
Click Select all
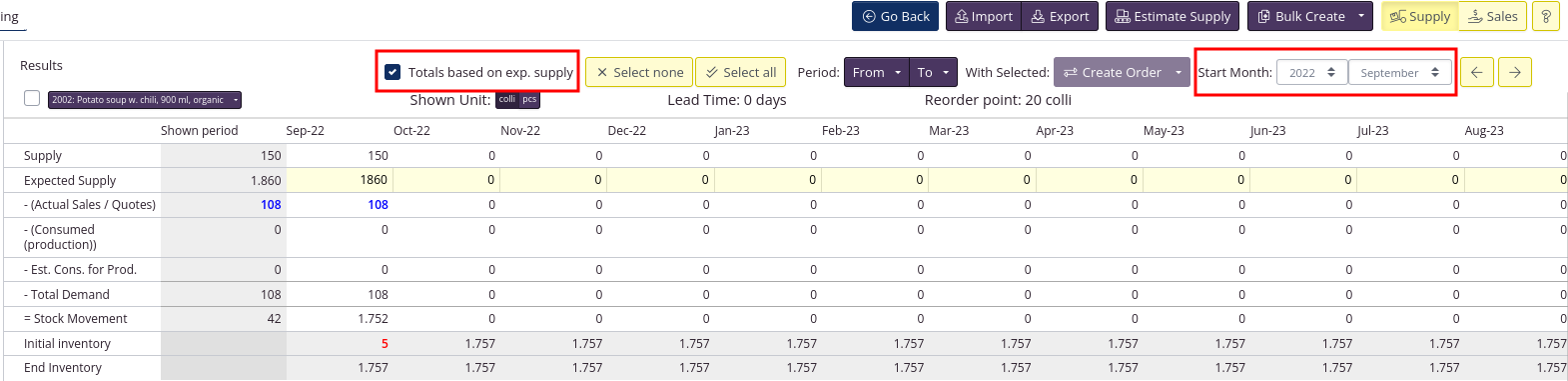click(741, 72)
